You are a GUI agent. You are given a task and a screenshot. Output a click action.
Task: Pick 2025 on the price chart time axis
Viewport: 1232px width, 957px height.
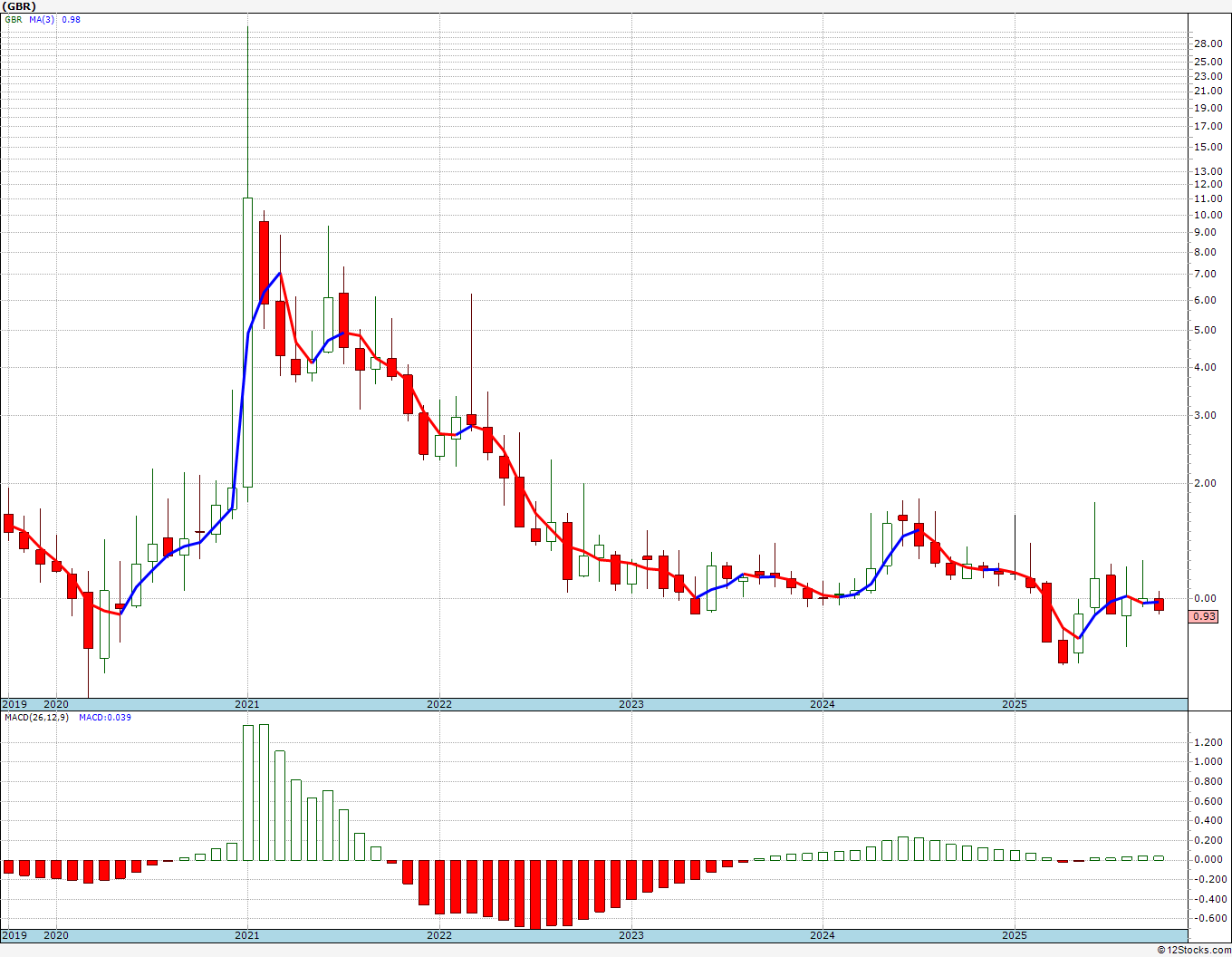1015,704
